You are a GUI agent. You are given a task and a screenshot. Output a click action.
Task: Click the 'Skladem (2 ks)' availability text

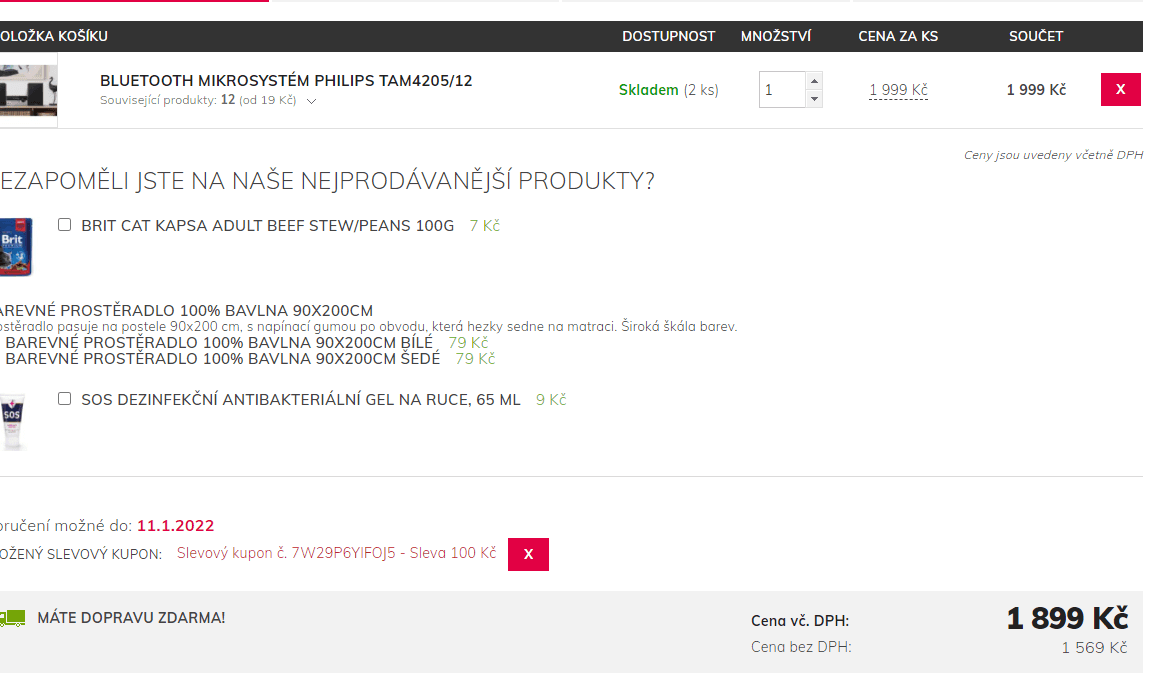click(668, 90)
